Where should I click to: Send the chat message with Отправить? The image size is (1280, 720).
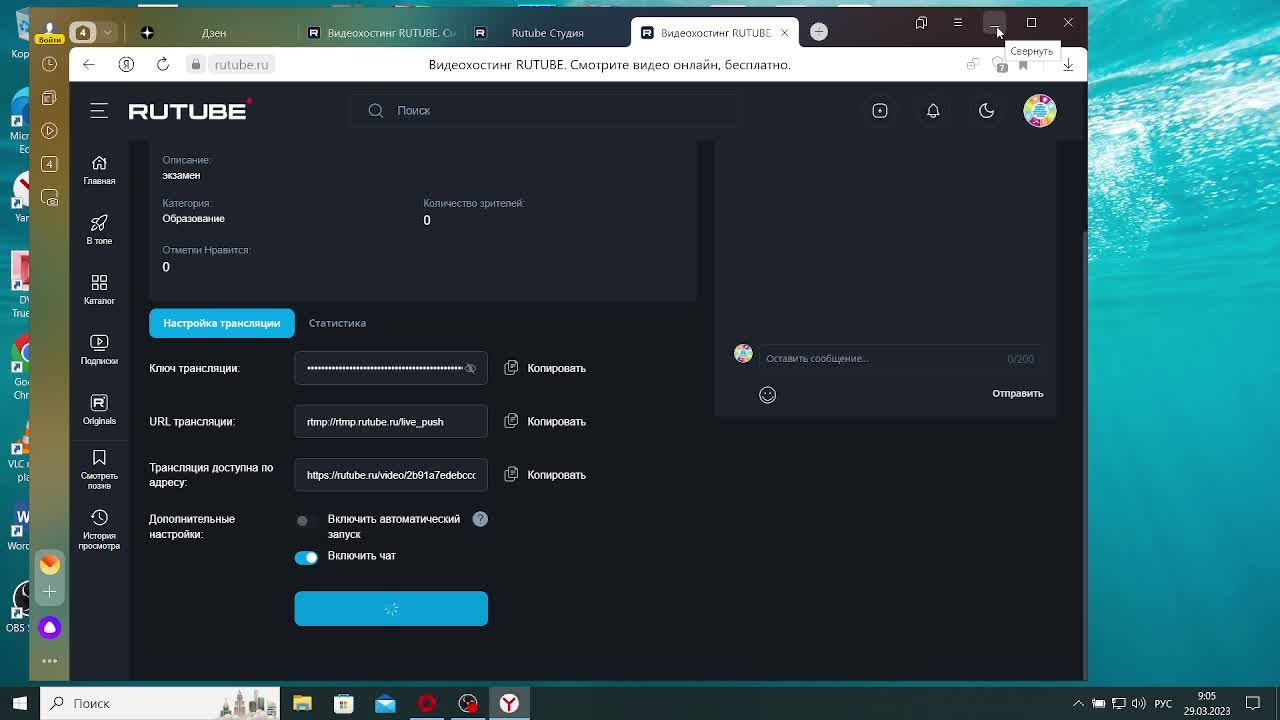pos(1017,393)
